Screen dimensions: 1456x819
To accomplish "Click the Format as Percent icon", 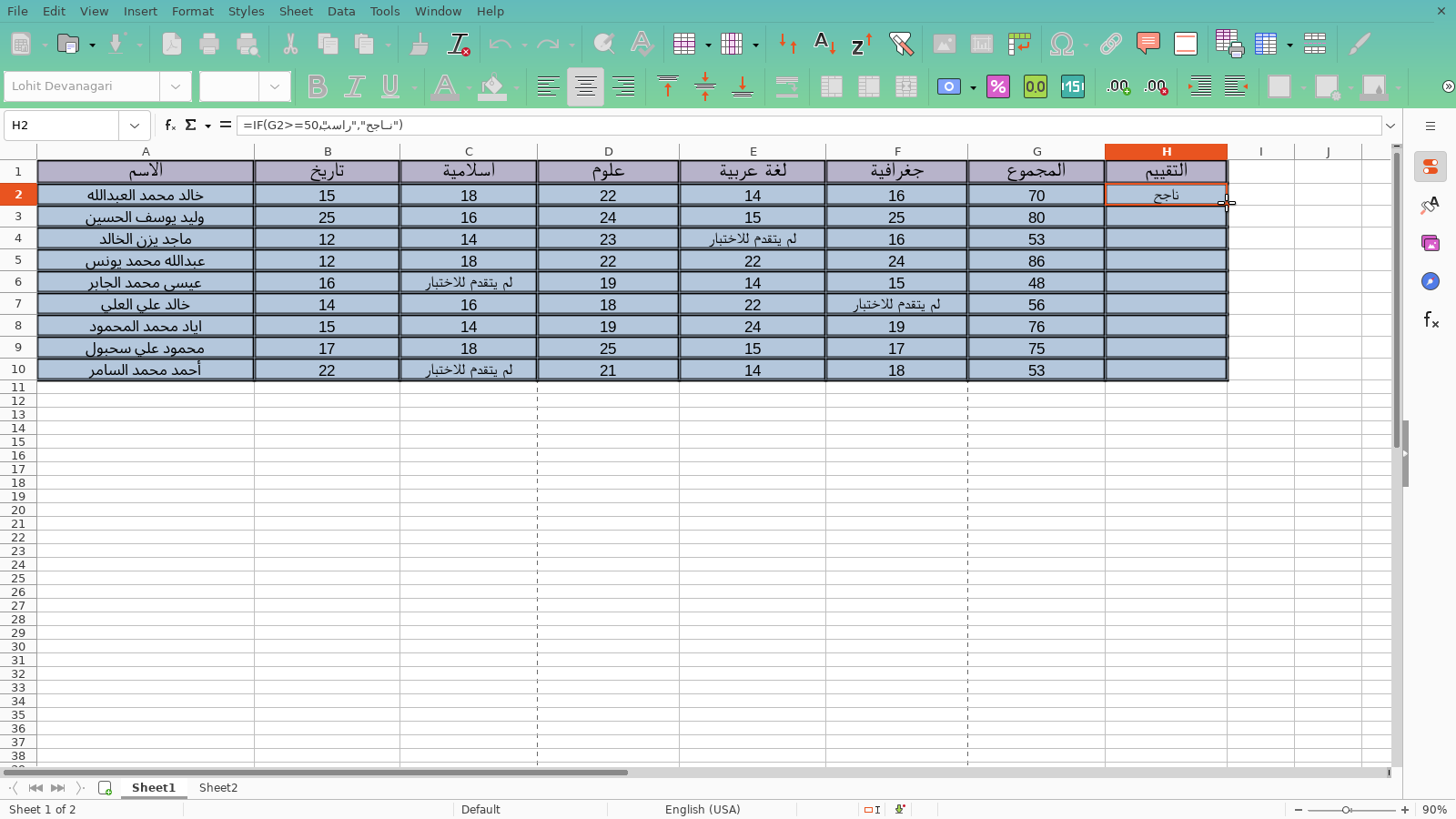I will (998, 86).
